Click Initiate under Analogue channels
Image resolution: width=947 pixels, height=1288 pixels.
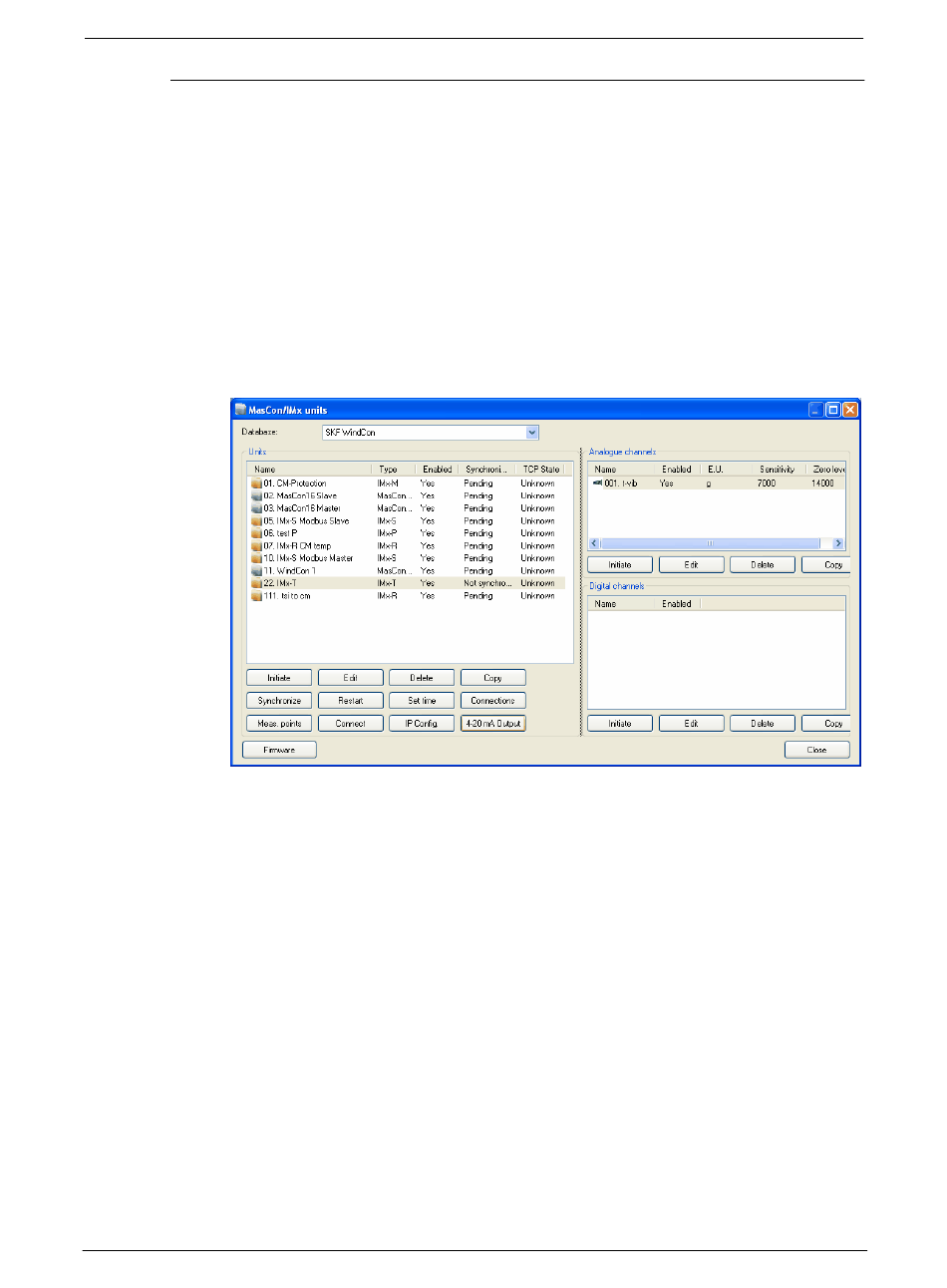click(x=620, y=564)
